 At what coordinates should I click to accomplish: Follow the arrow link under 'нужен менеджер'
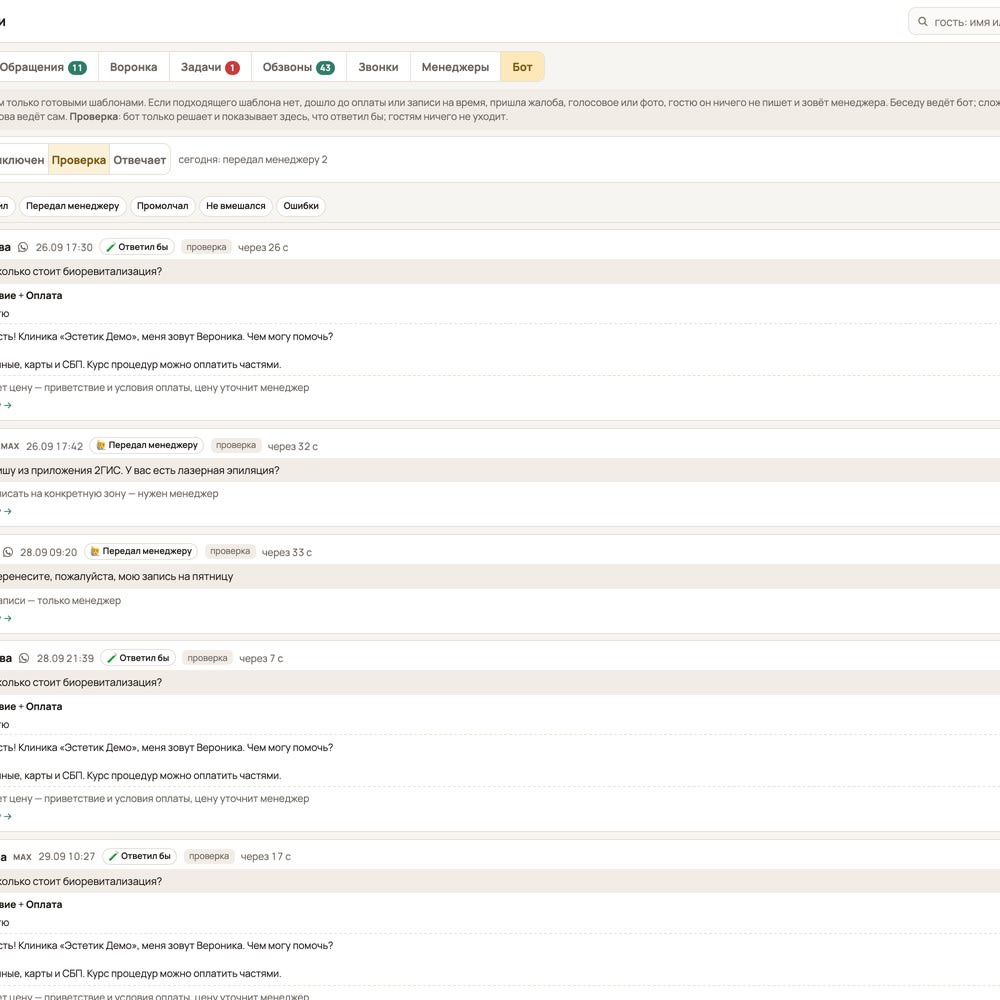click(7, 511)
